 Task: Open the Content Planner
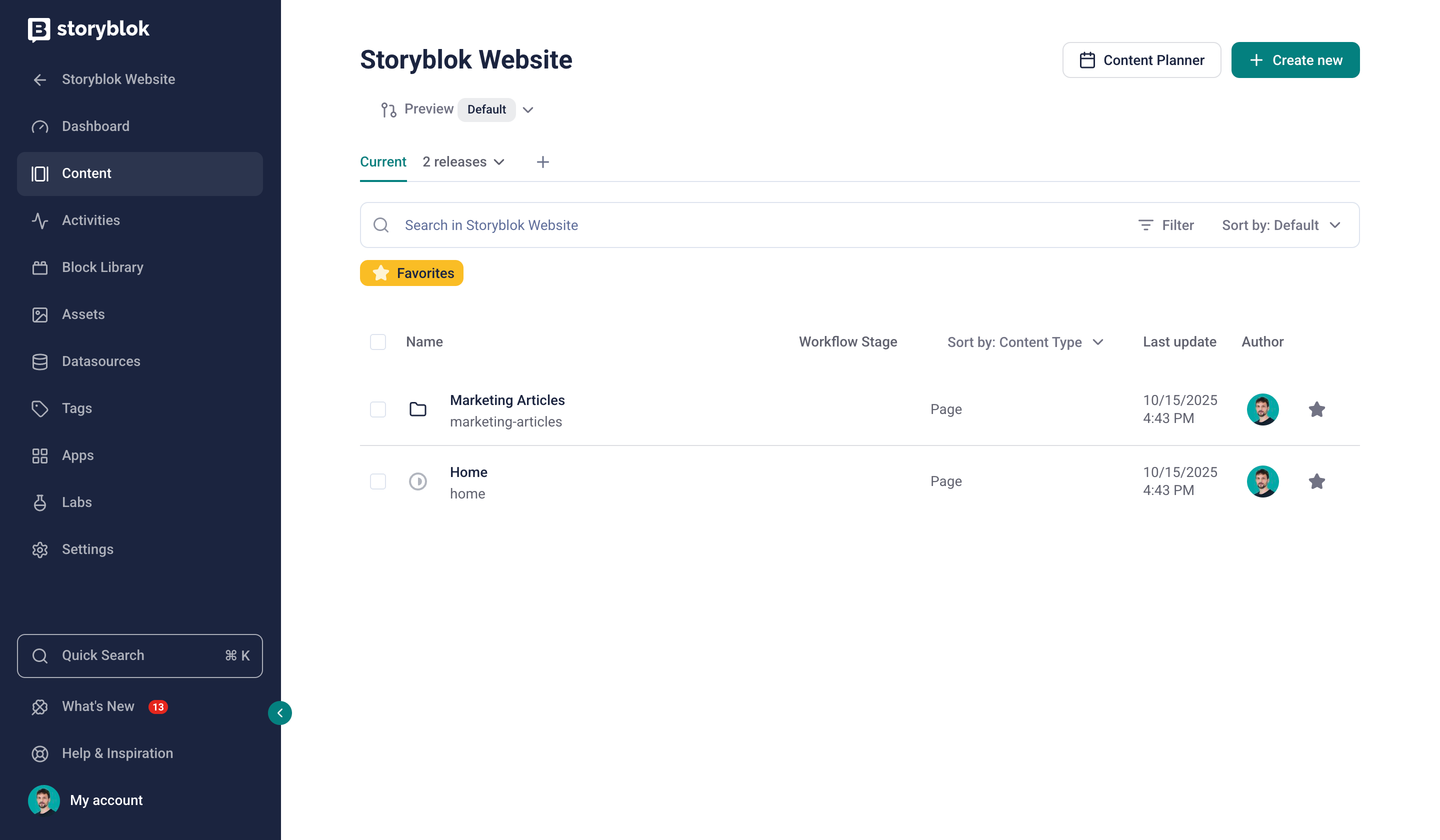tap(1141, 60)
